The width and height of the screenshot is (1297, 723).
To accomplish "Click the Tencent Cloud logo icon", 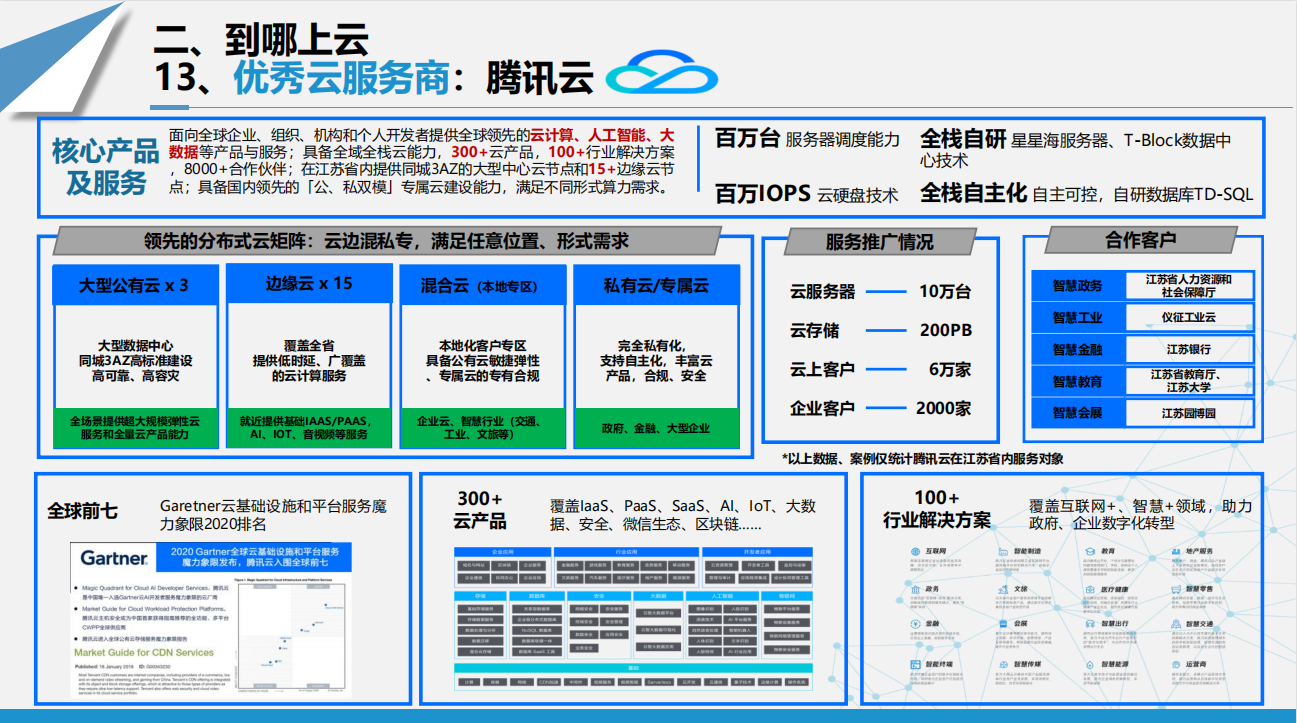I will click(663, 76).
